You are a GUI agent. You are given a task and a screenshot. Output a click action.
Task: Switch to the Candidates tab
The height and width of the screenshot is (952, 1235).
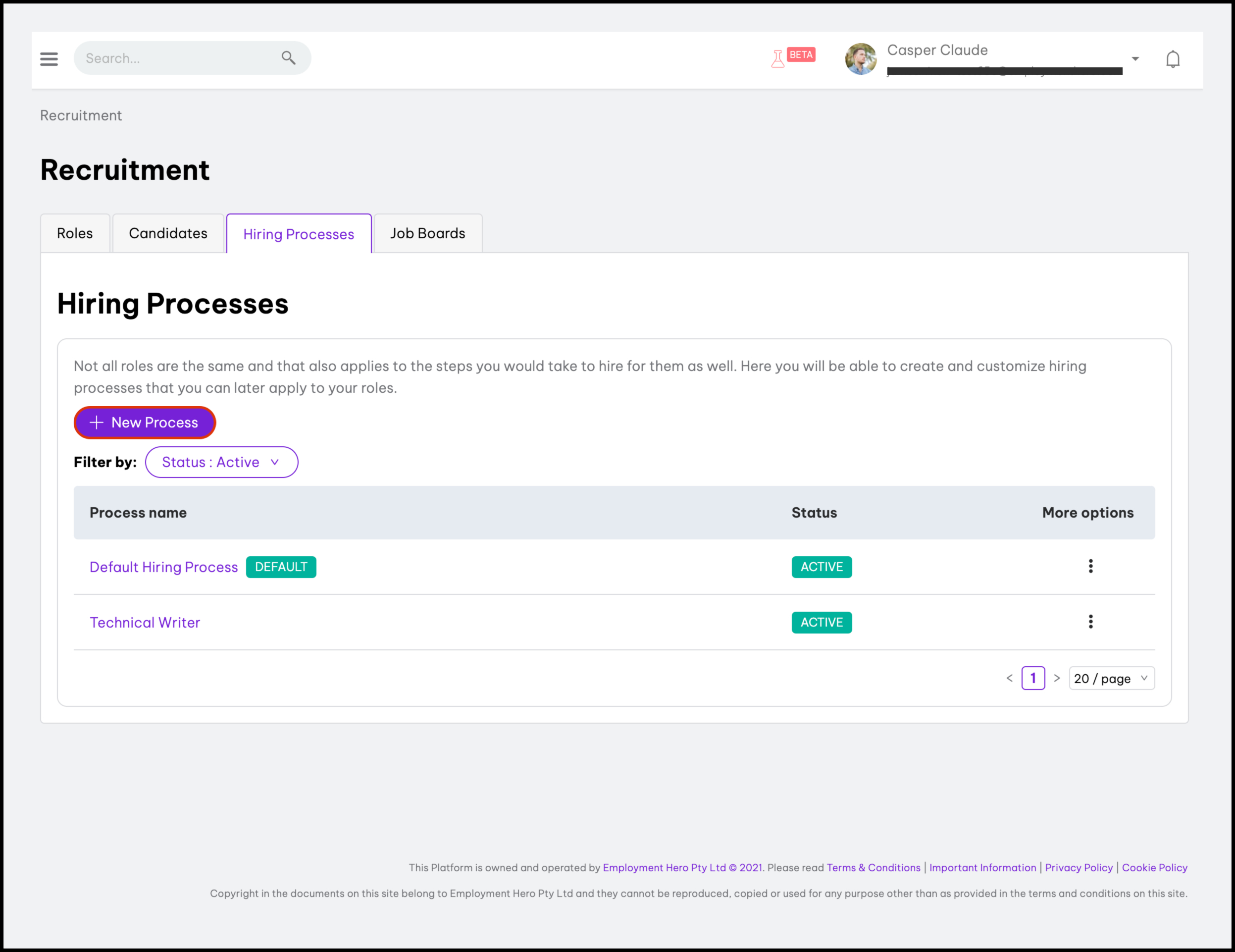pos(168,233)
